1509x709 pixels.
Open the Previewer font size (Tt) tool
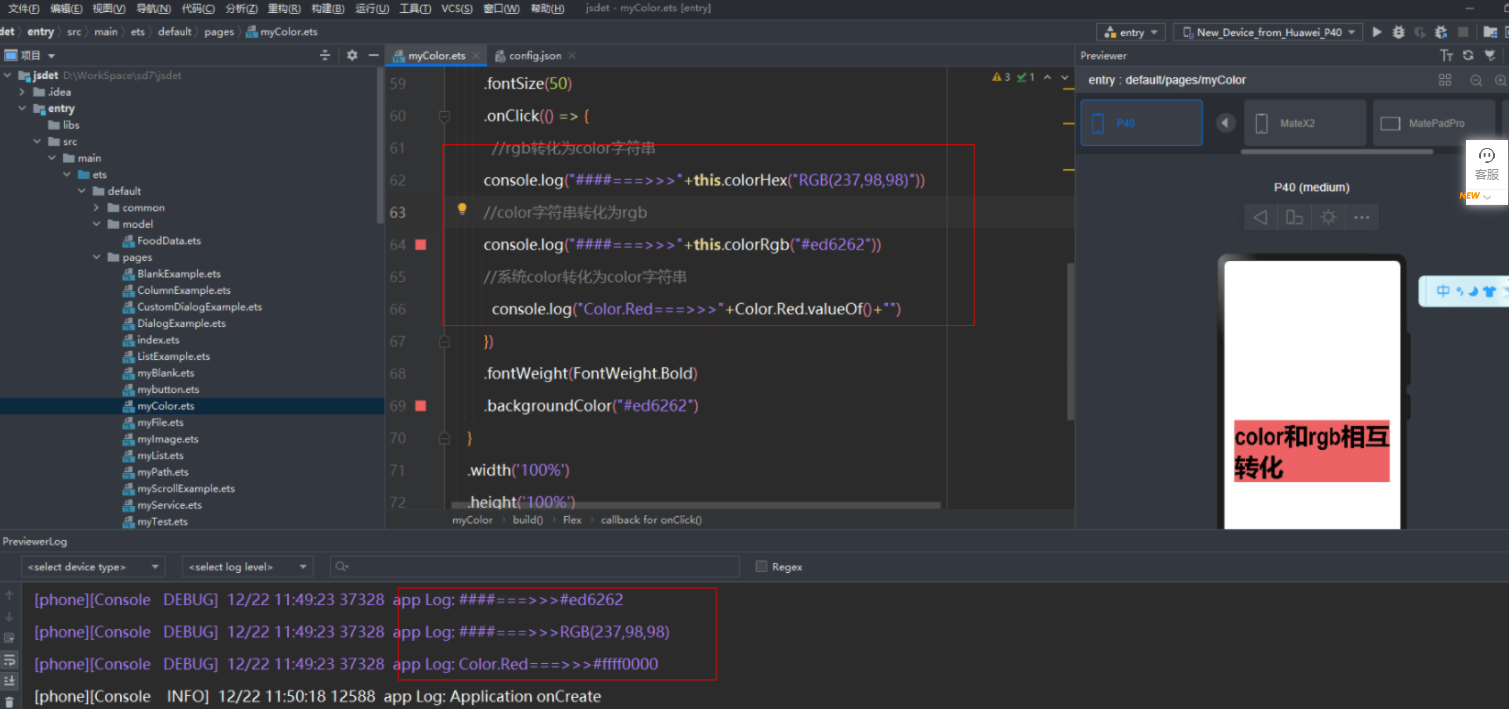[1446, 56]
